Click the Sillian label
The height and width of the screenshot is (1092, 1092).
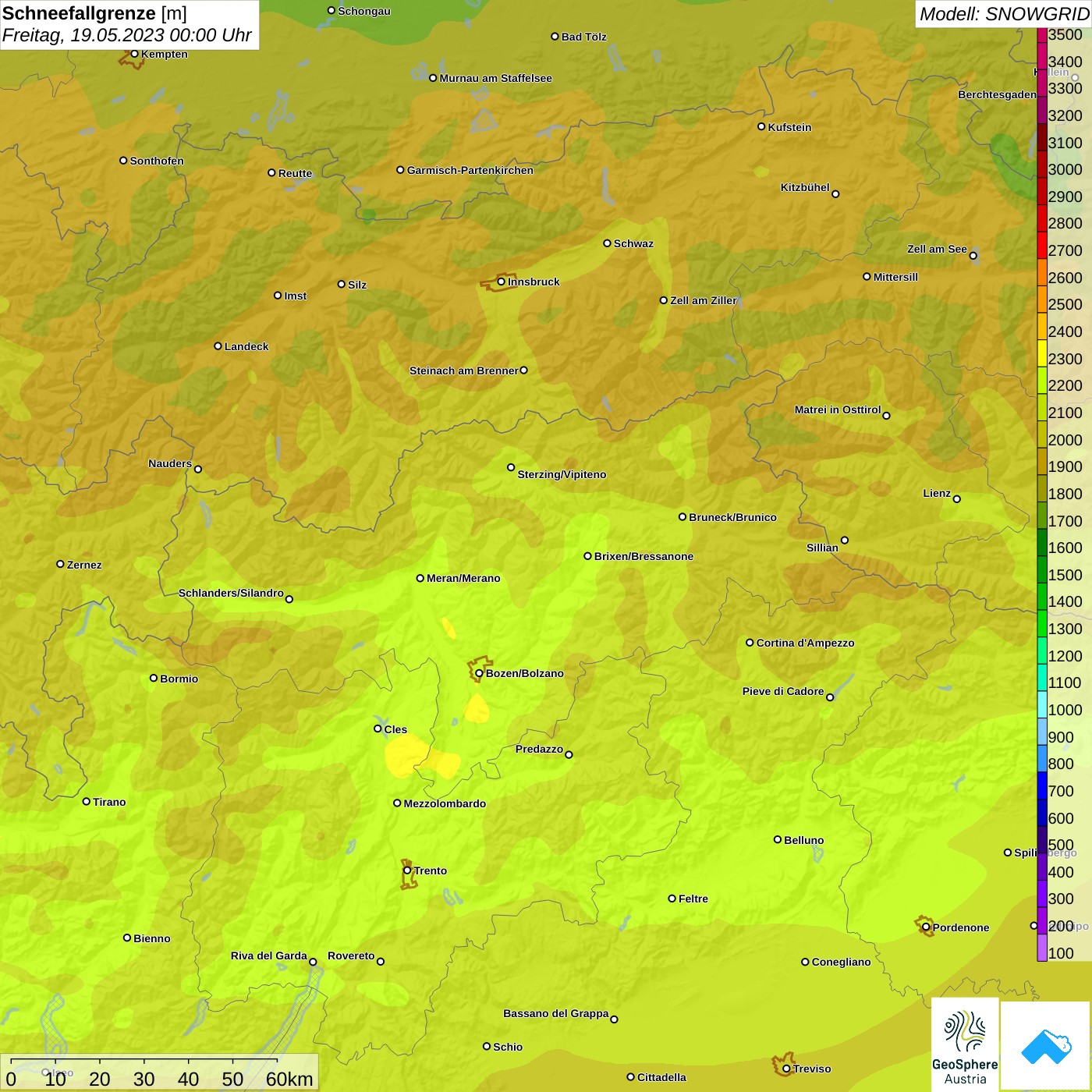tap(822, 548)
